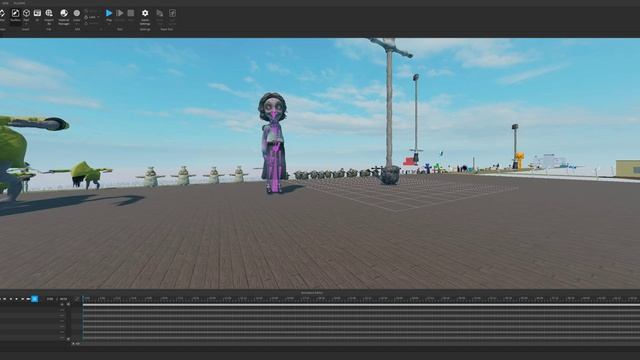Image resolution: width=640 pixels, height=360 pixels.
Task: Click the playhead marker at timeline start
Action: 83,298
